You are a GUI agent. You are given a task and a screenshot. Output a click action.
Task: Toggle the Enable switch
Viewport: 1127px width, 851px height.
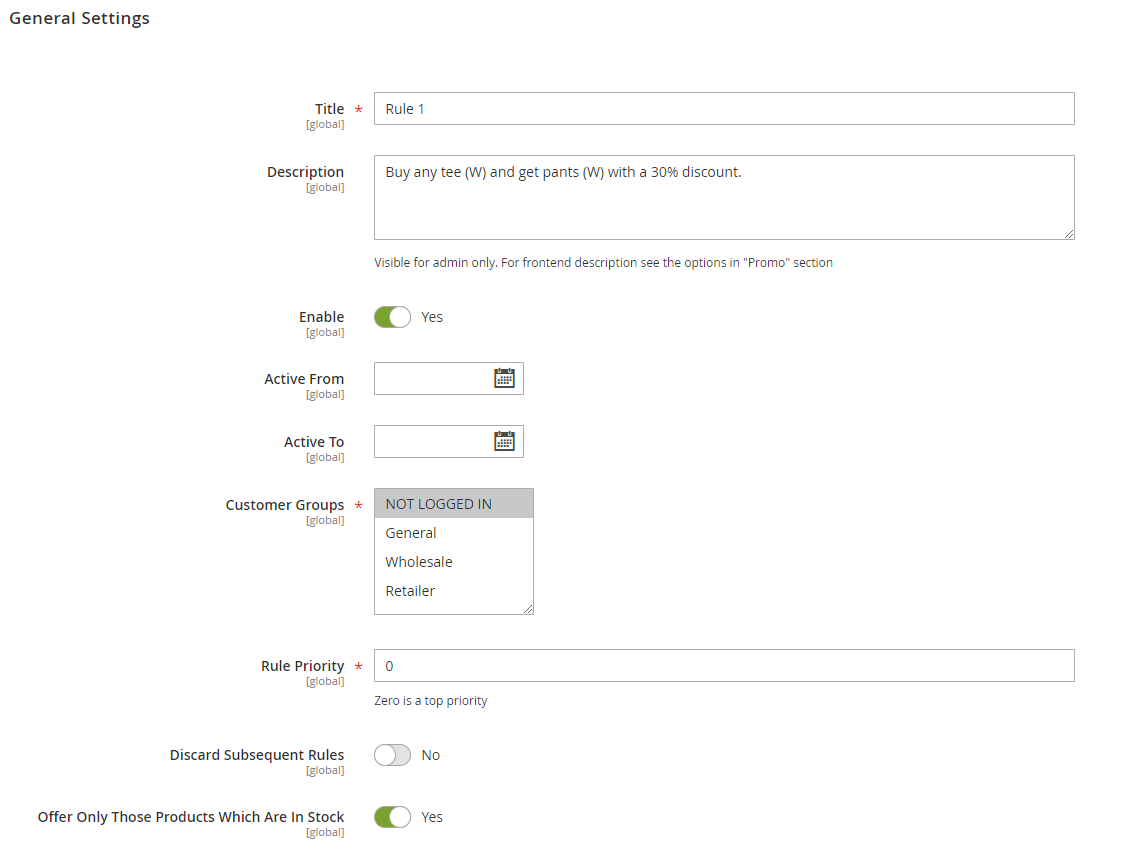pos(392,317)
